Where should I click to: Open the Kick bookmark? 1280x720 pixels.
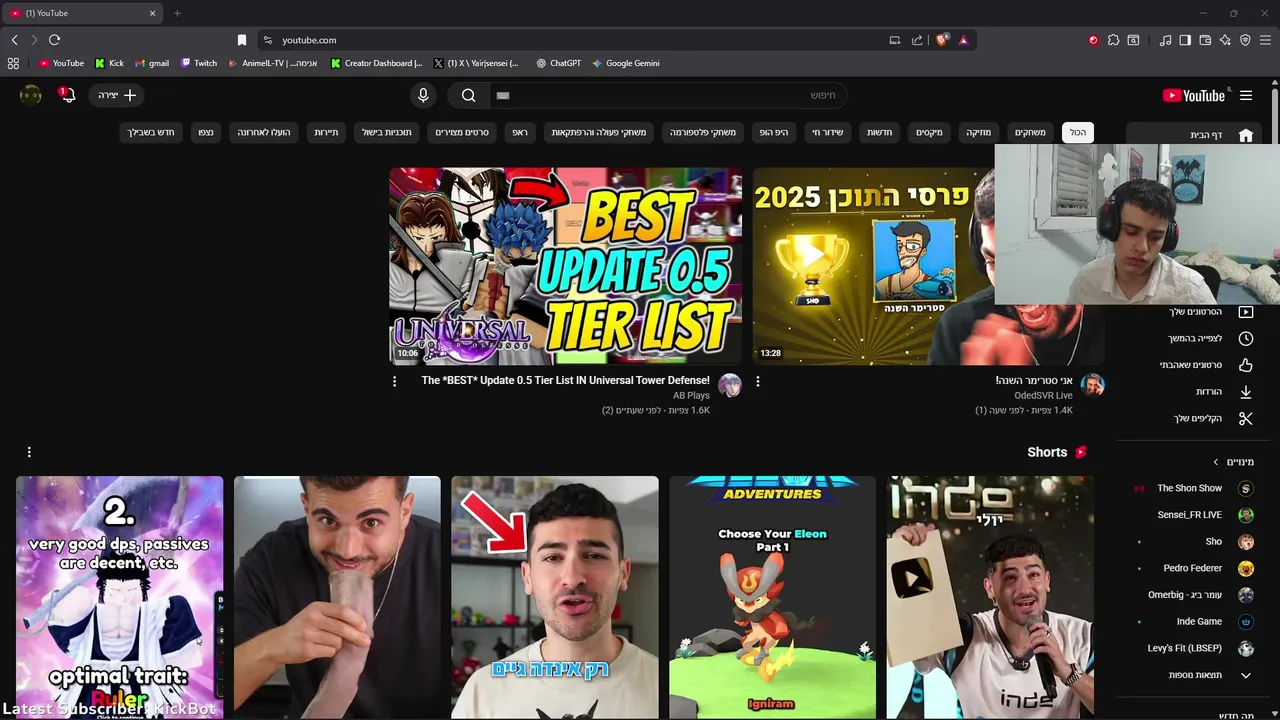[109, 63]
